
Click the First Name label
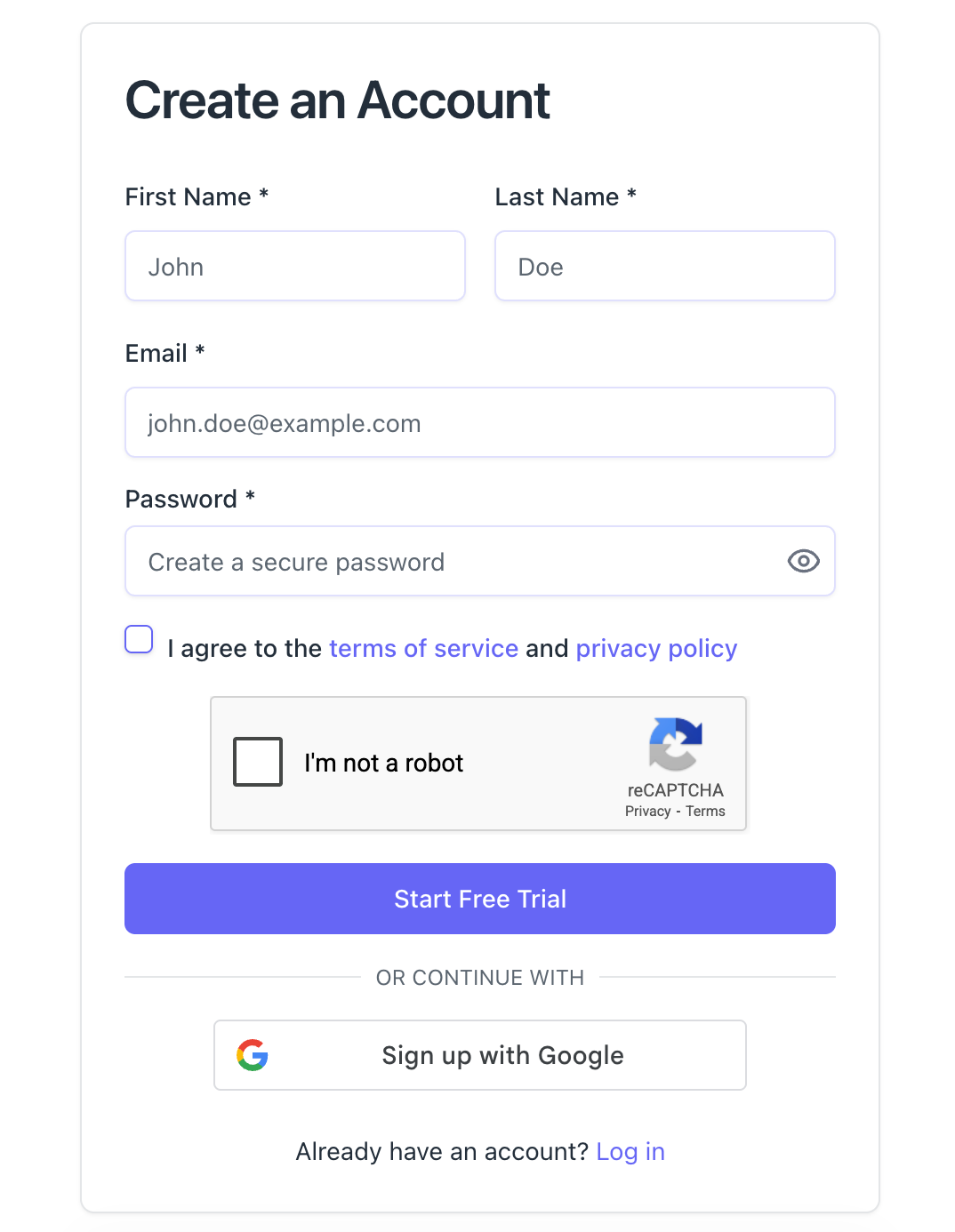(188, 197)
